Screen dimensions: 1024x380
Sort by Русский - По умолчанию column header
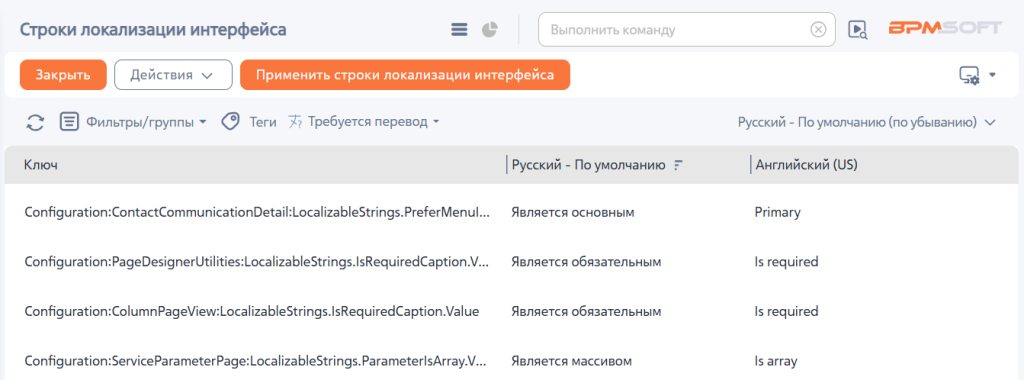(x=588, y=166)
